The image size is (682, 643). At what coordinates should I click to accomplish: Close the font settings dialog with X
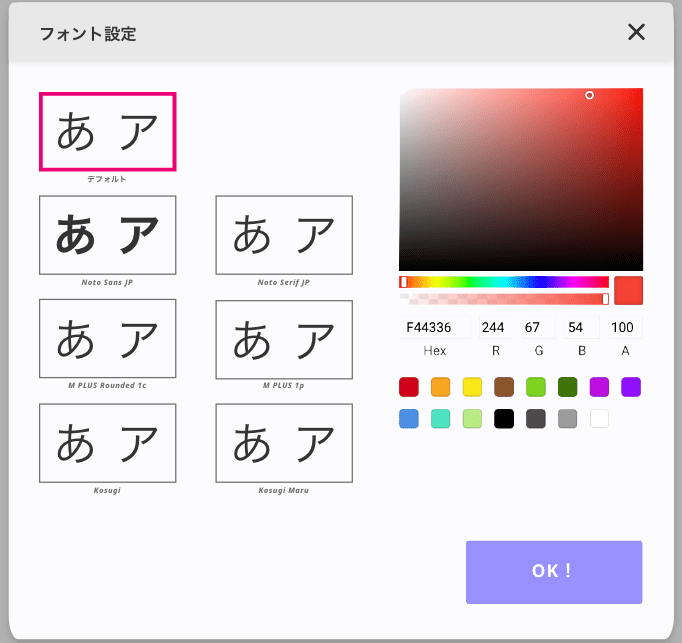coord(636,32)
